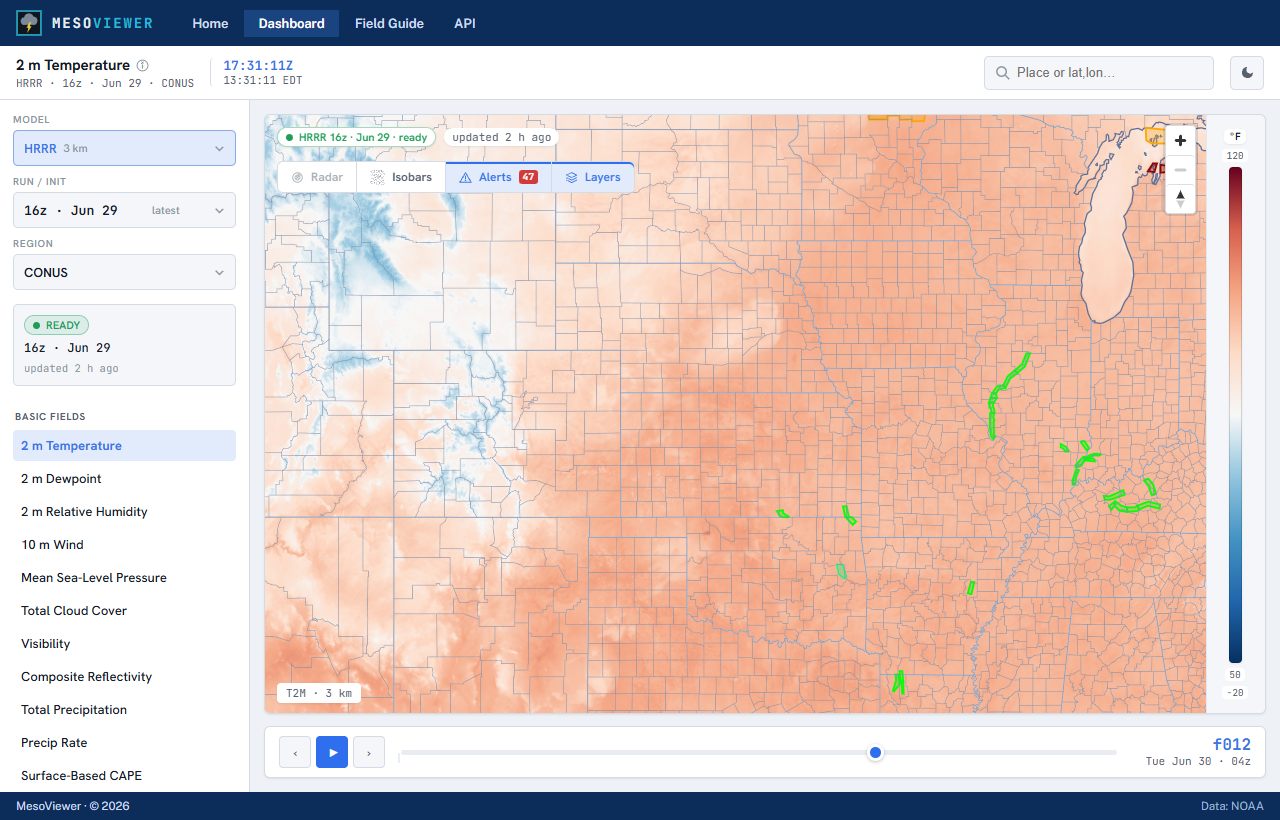The height and width of the screenshot is (820, 1280).
Task: Toggle dark mode with the moon icon
Action: [1247, 73]
